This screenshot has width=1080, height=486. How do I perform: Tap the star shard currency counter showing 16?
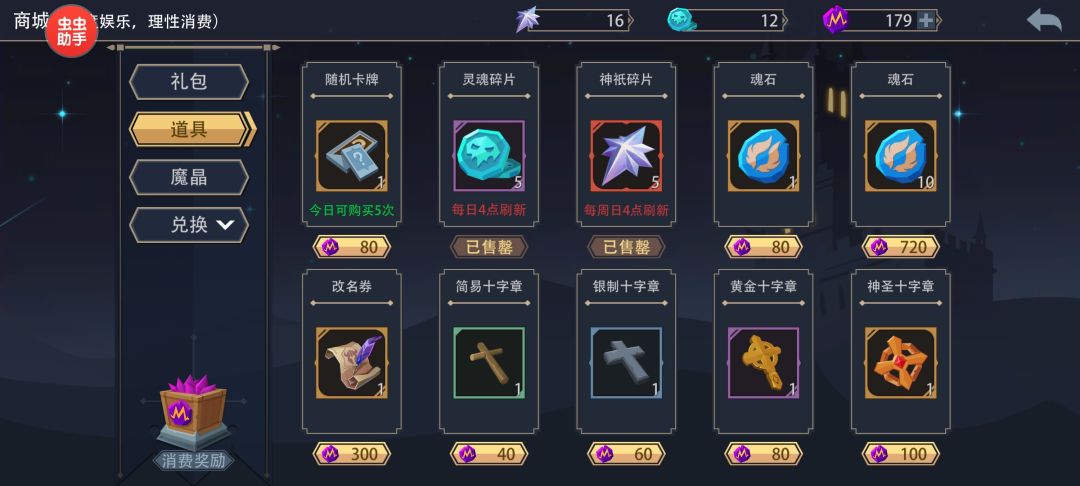pyautogui.click(x=573, y=21)
